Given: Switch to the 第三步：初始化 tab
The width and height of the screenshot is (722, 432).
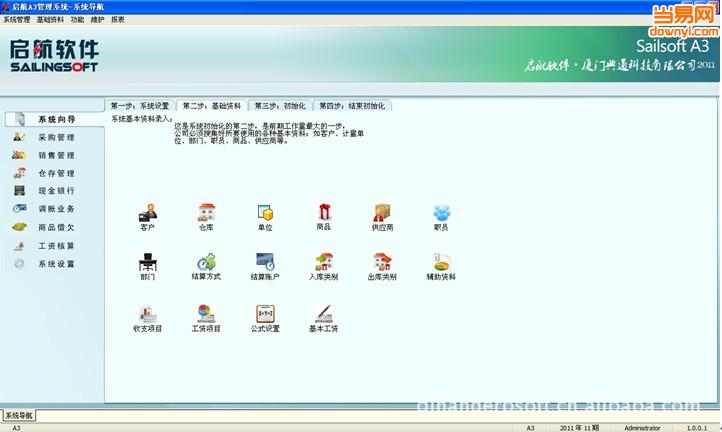Looking at the screenshot, I should point(279,105).
